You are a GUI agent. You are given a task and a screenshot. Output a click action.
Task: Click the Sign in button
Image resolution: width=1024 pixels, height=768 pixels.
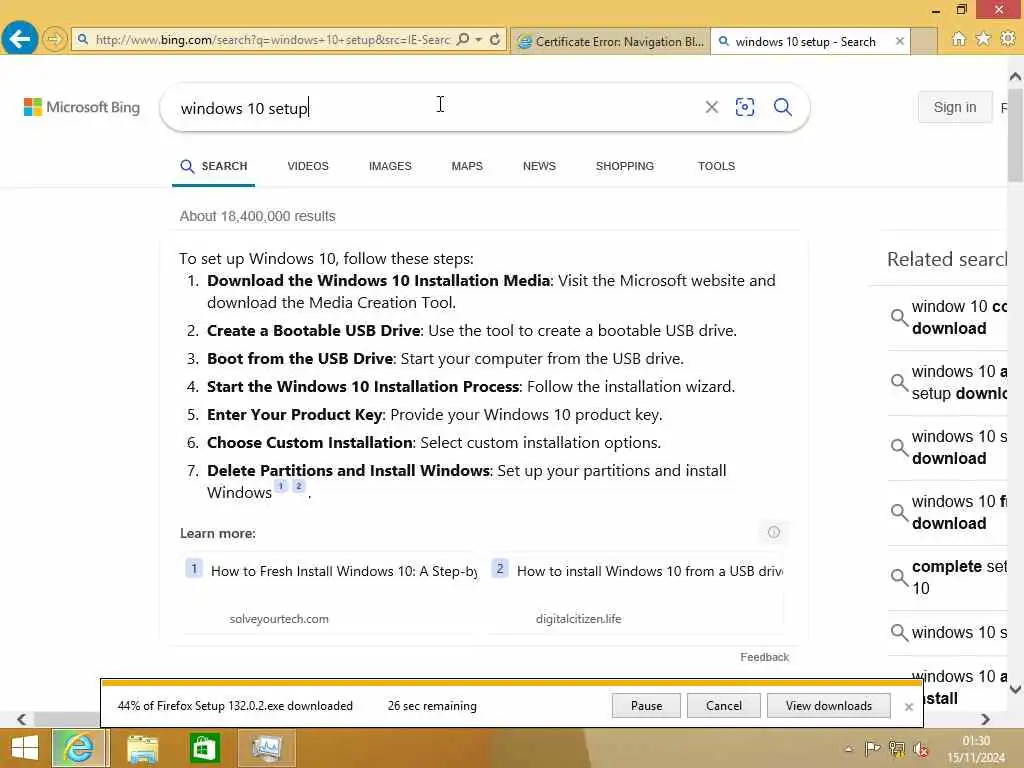[x=955, y=107]
